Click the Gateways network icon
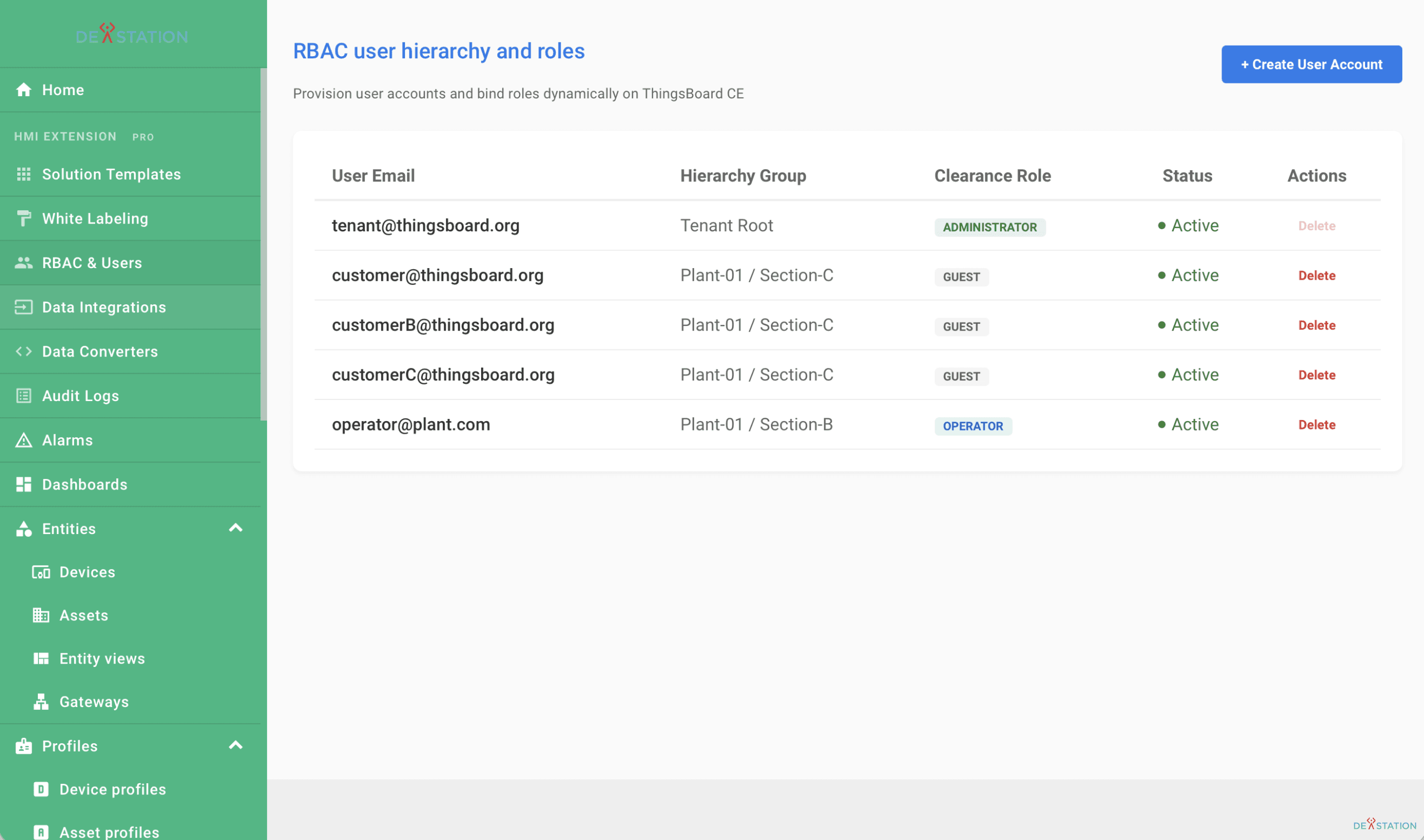1424x840 pixels. pos(41,701)
